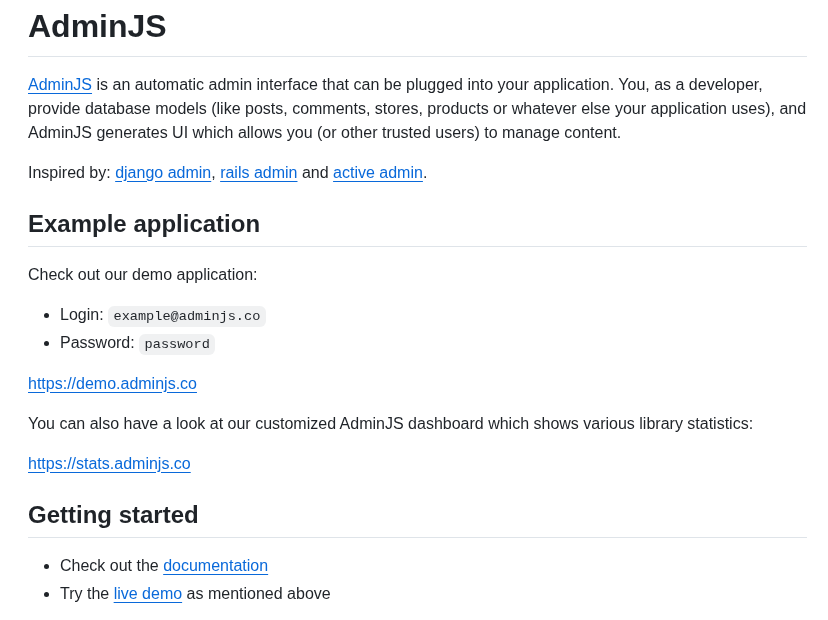
Task: Click the 'Login:' list item label
Action: [82, 315]
